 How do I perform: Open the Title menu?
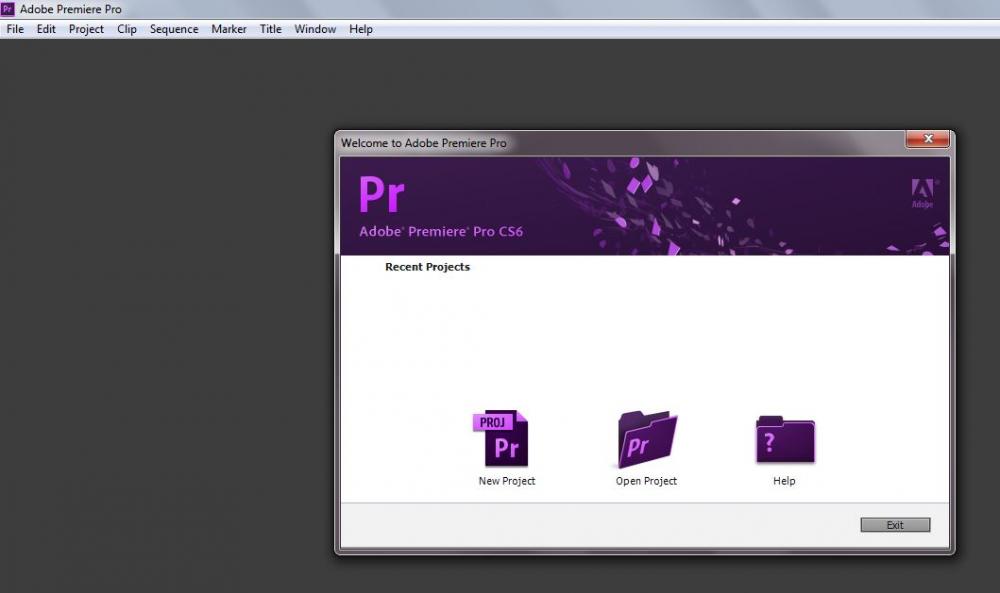(x=271, y=29)
